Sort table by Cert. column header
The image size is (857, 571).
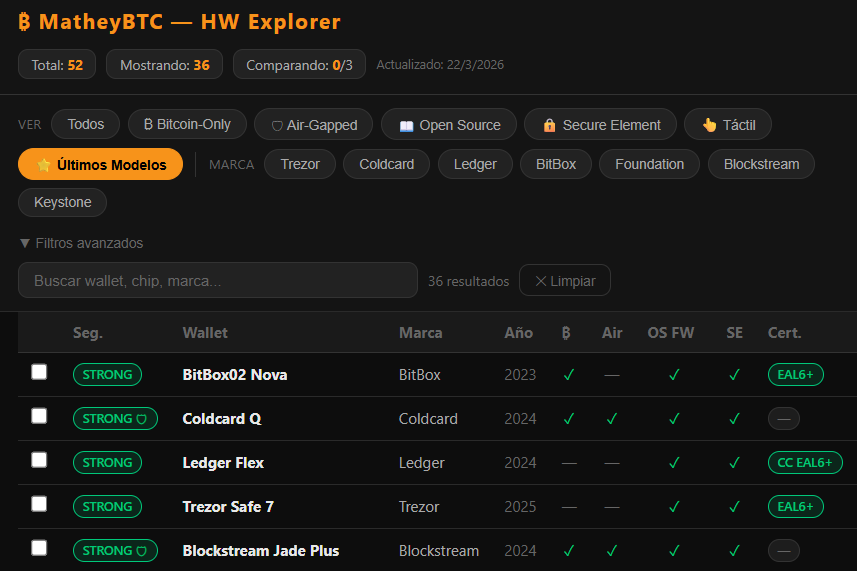point(784,333)
